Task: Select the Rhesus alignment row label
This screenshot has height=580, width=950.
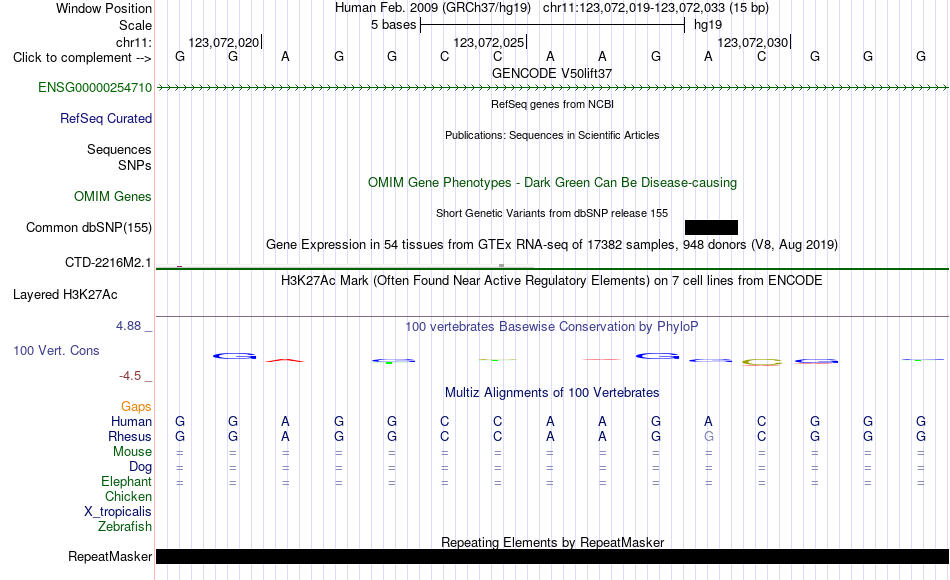Action: tap(130, 436)
